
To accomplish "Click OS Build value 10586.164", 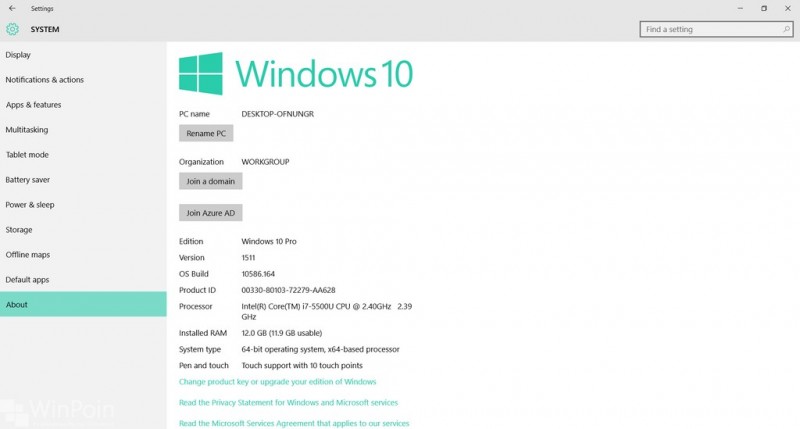I will coord(258,274).
